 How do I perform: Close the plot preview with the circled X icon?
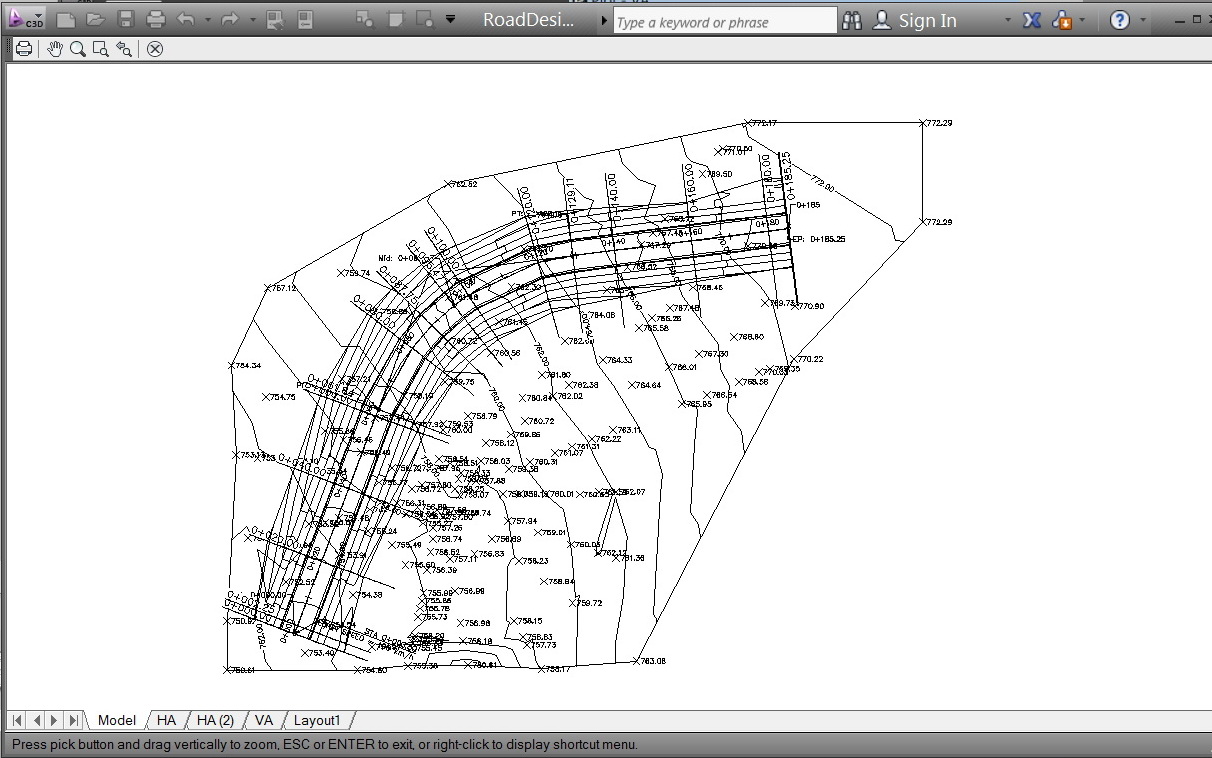155,48
